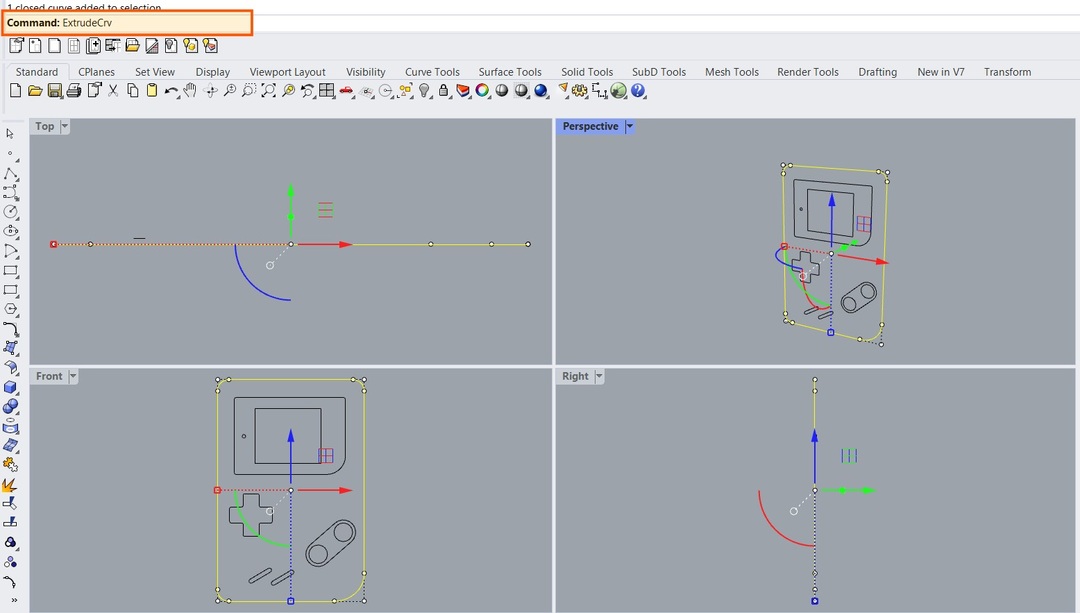Click the blue Z-axis gumball arrow in Right viewport

pos(815,436)
